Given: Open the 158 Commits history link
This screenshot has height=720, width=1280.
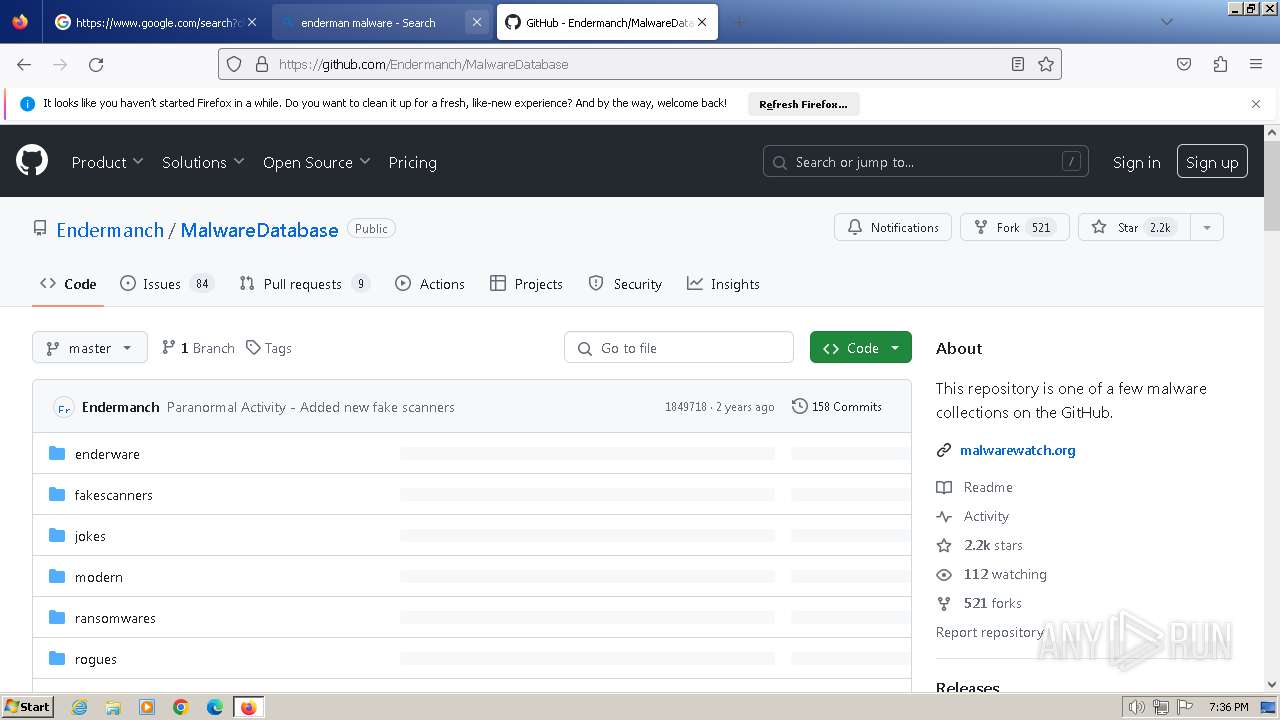Looking at the screenshot, I should click(x=836, y=407).
